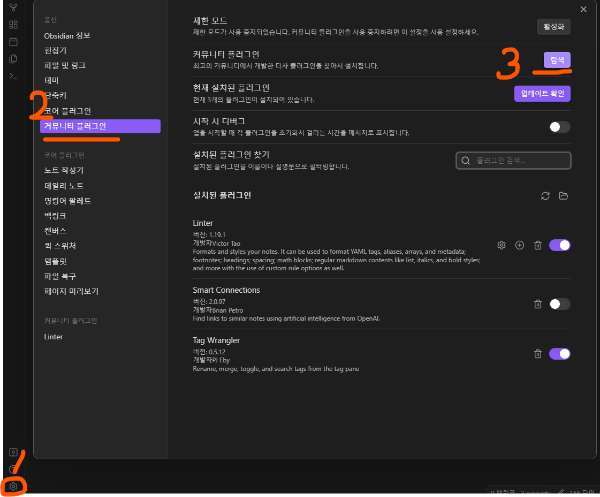Image resolution: width=600 pixels, height=497 pixels.
Task: Toggle the 시작 시 디버그 switch
Action: tap(559, 127)
